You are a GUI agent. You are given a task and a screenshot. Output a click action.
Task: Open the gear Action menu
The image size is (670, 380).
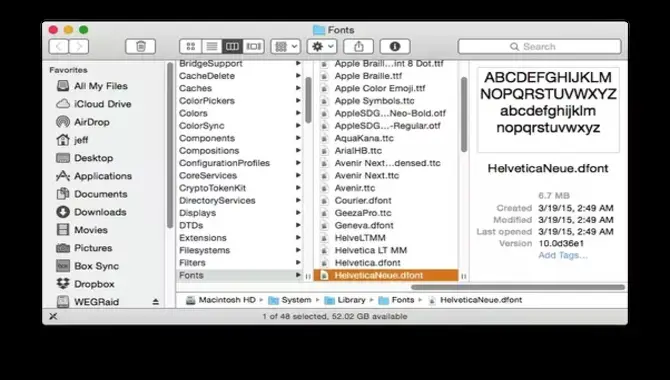(x=322, y=47)
